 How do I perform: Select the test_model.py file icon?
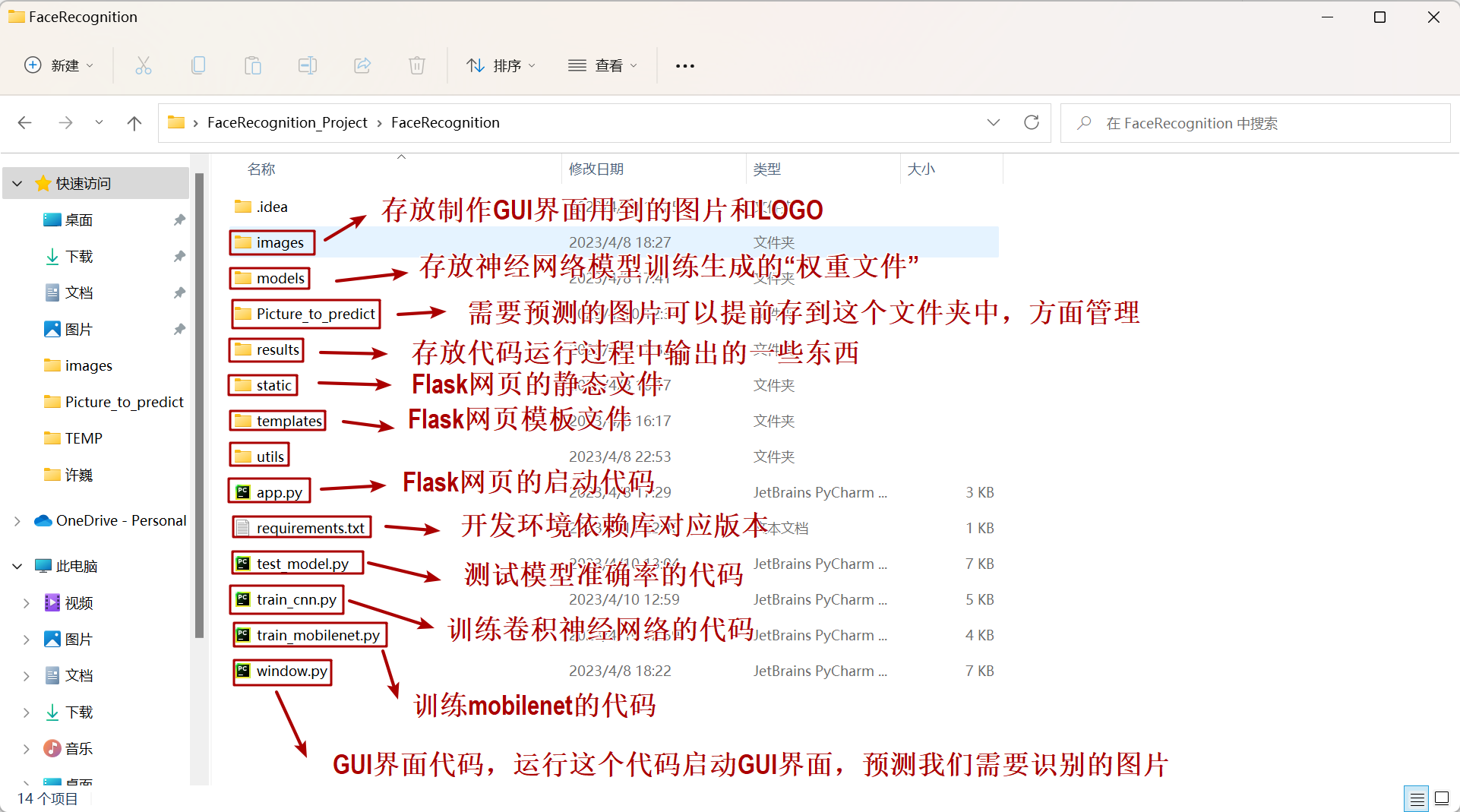click(x=243, y=563)
